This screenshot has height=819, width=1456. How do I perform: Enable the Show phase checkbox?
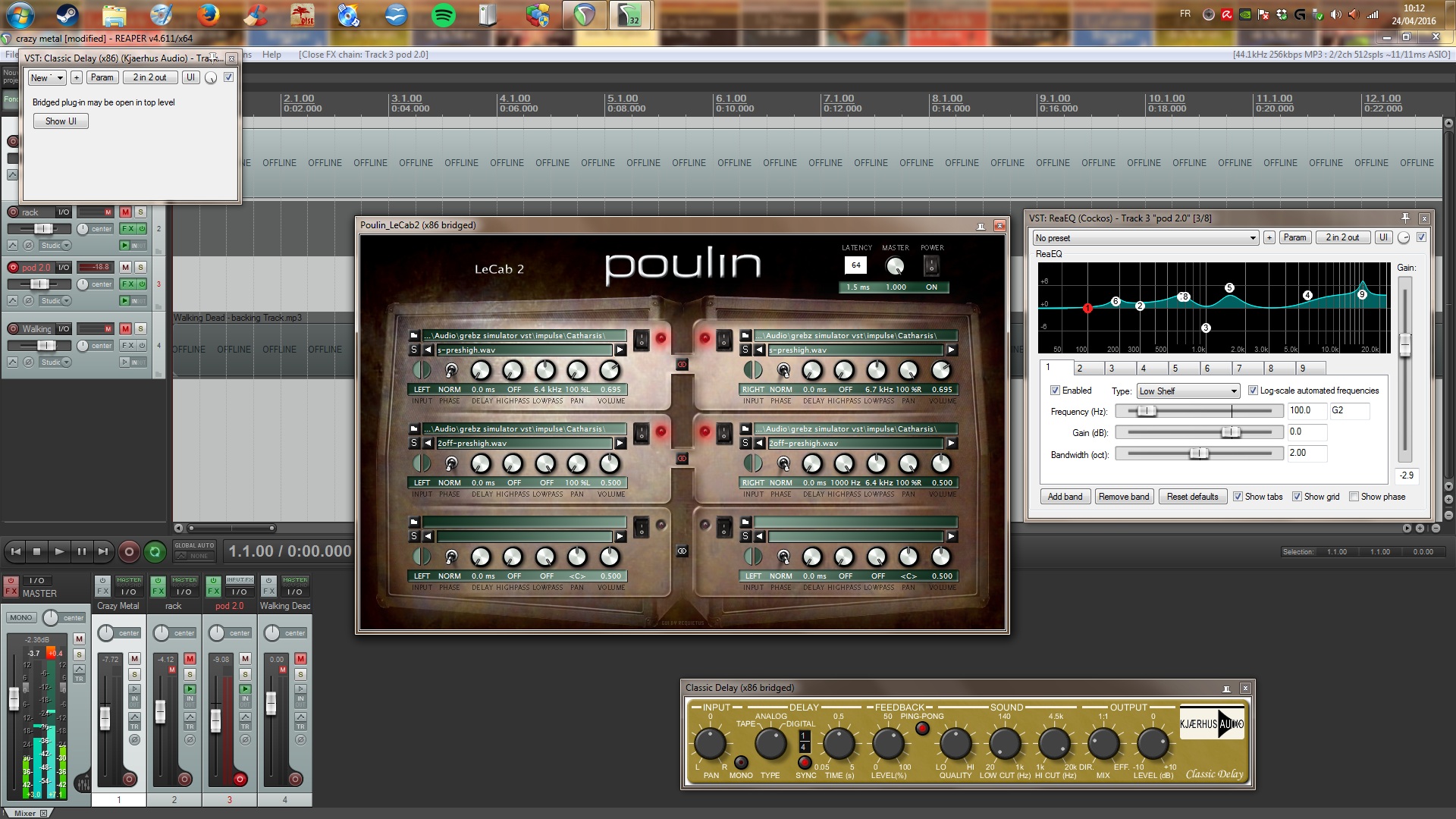1354,497
